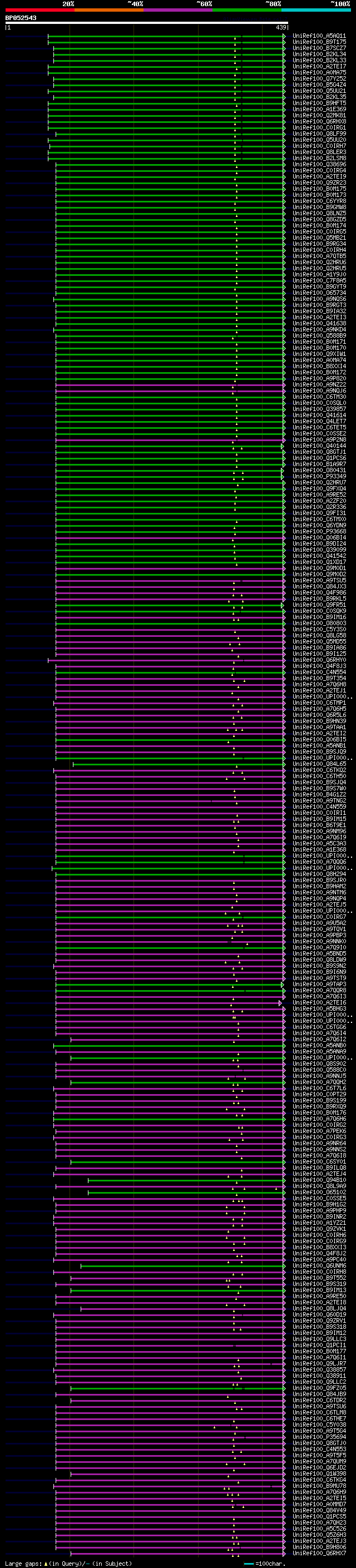The height and width of the screenshot is (1568, 356).
Task: Click hit label UniRef100_B1A9R7
Action: pos(319,464)
